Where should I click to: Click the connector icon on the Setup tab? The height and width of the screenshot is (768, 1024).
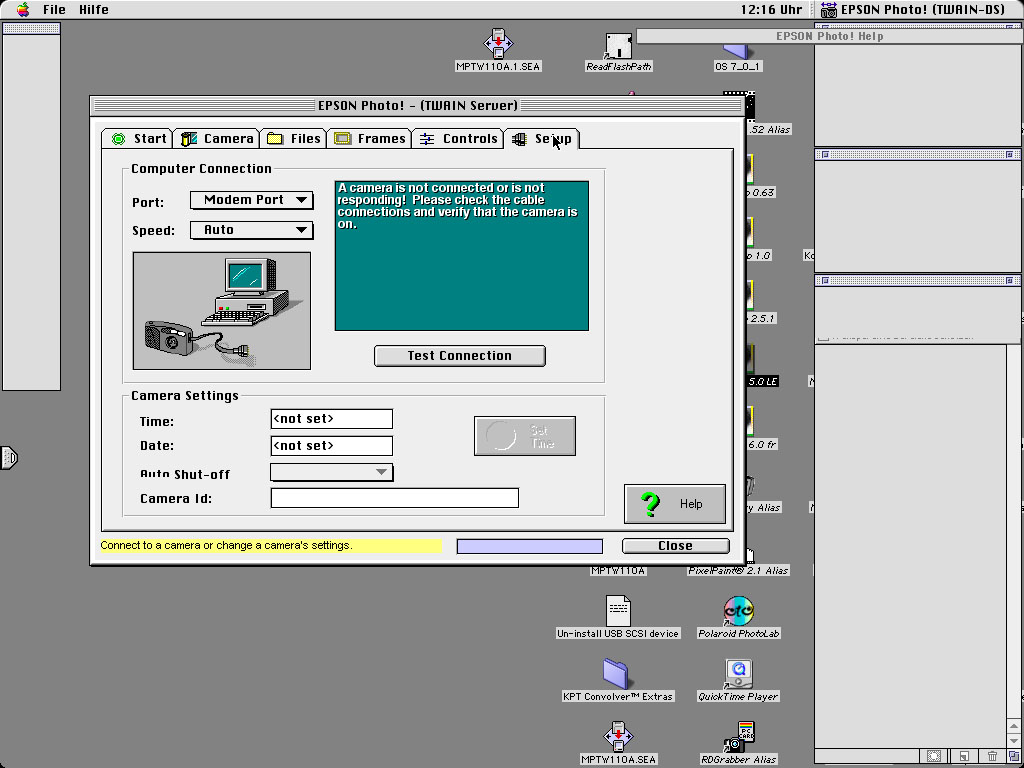[x=519, y=139]
